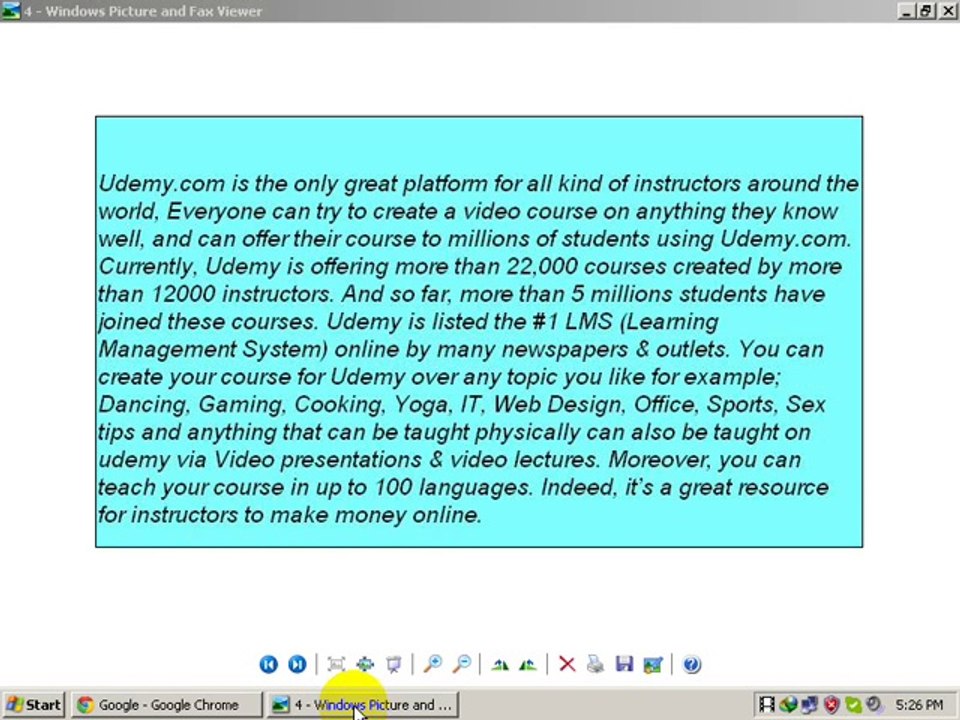Click the 5:26 PM clock

point(920,705)
